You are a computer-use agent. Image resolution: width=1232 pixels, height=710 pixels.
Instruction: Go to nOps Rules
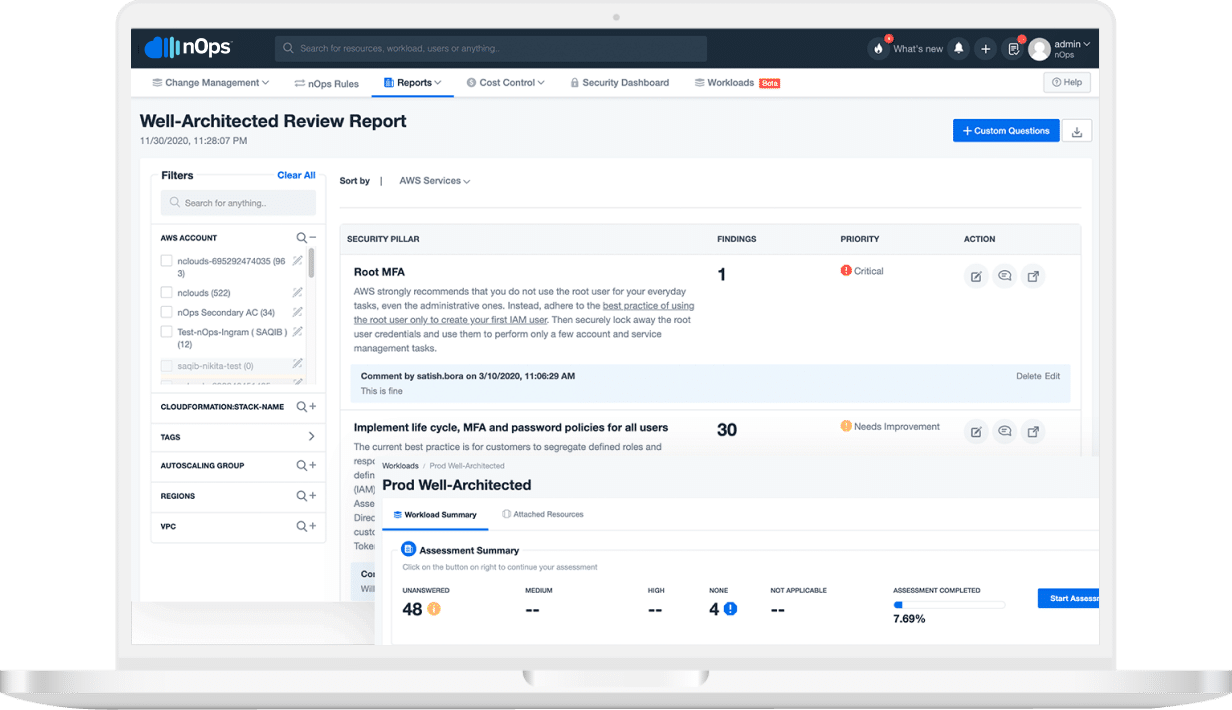pyautogui.click(x=326, y=84)
